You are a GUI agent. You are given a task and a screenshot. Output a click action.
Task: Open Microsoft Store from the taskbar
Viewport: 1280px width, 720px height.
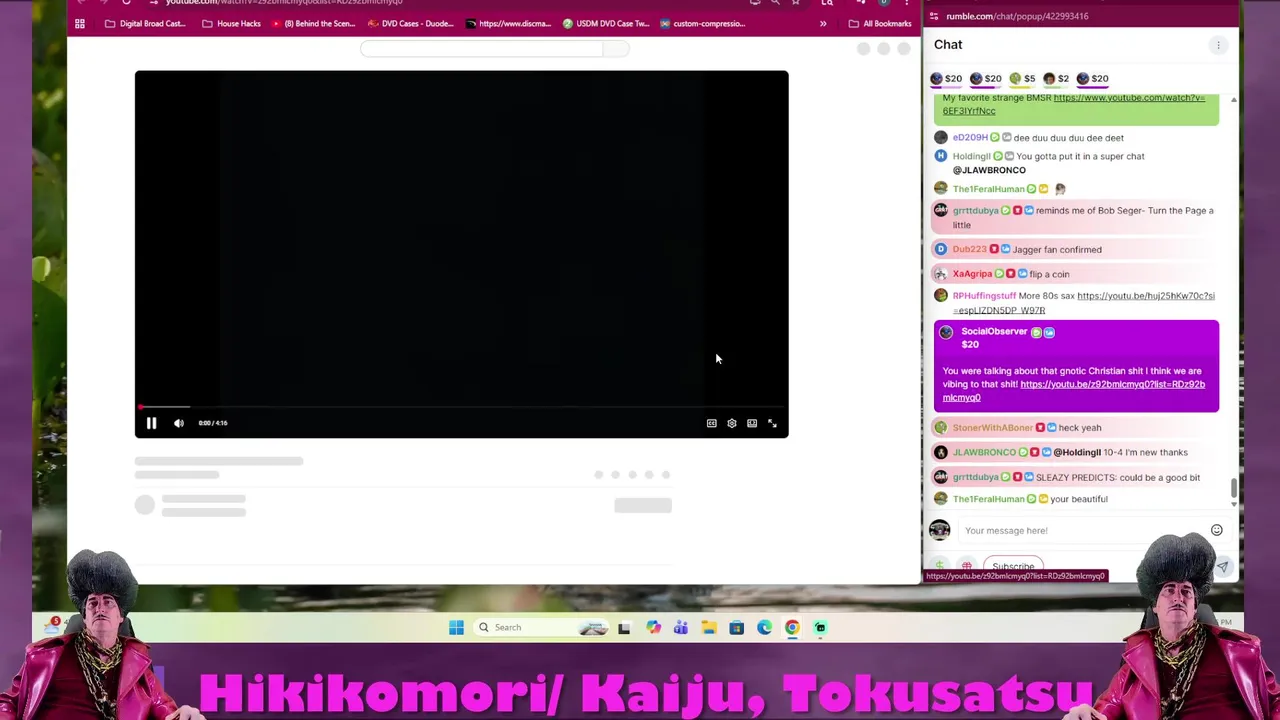pyautogui.click(x=737, y=627)
